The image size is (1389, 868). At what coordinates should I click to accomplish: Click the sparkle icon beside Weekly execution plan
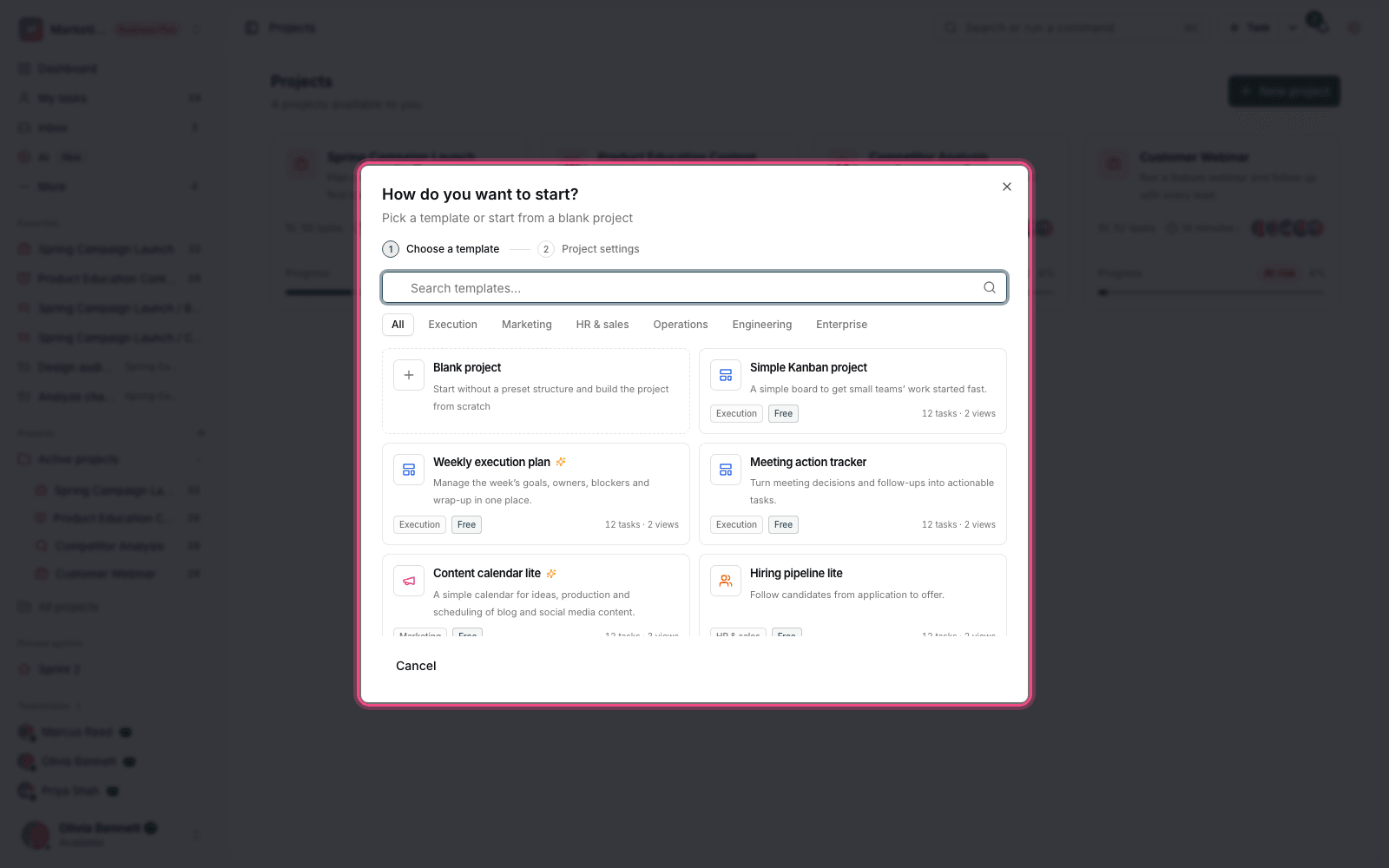click(561, 462)
